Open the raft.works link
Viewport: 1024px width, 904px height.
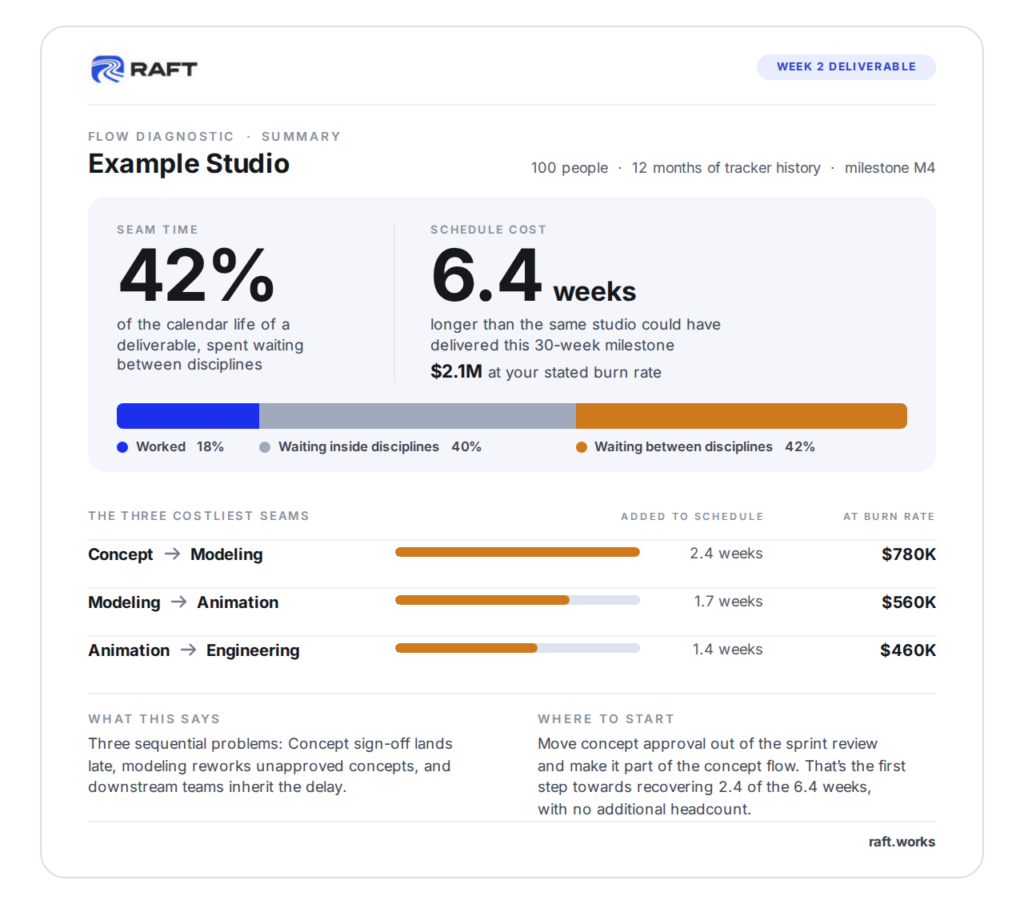click(901, 842)
